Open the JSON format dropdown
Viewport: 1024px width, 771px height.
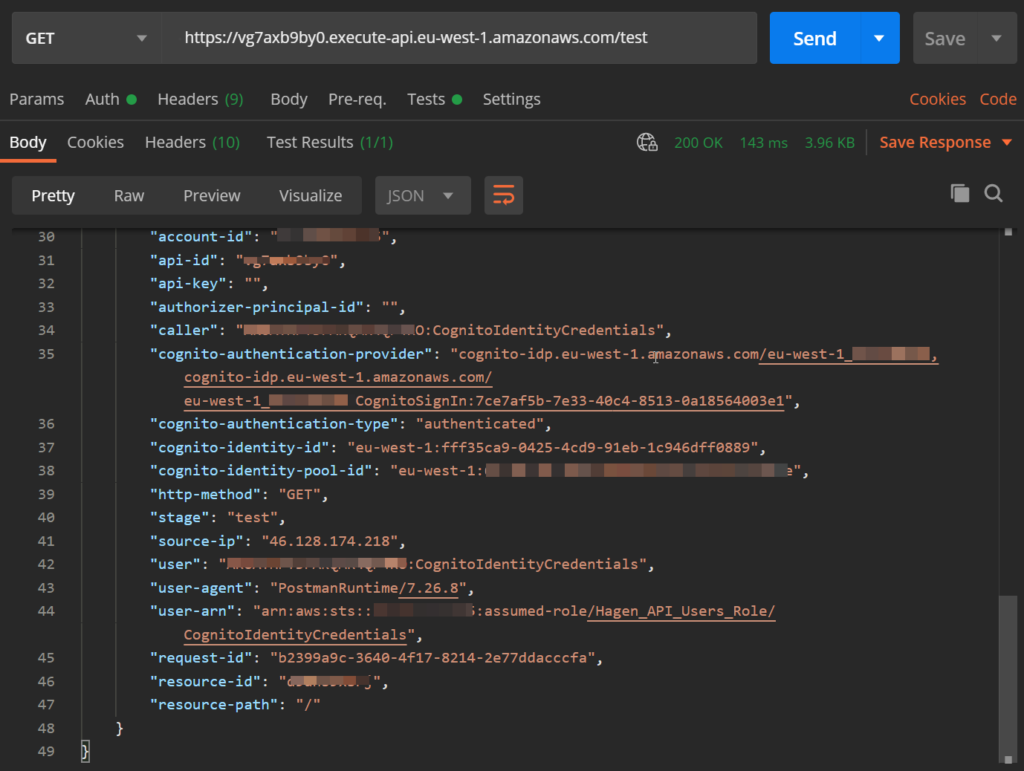pos(422,196)
